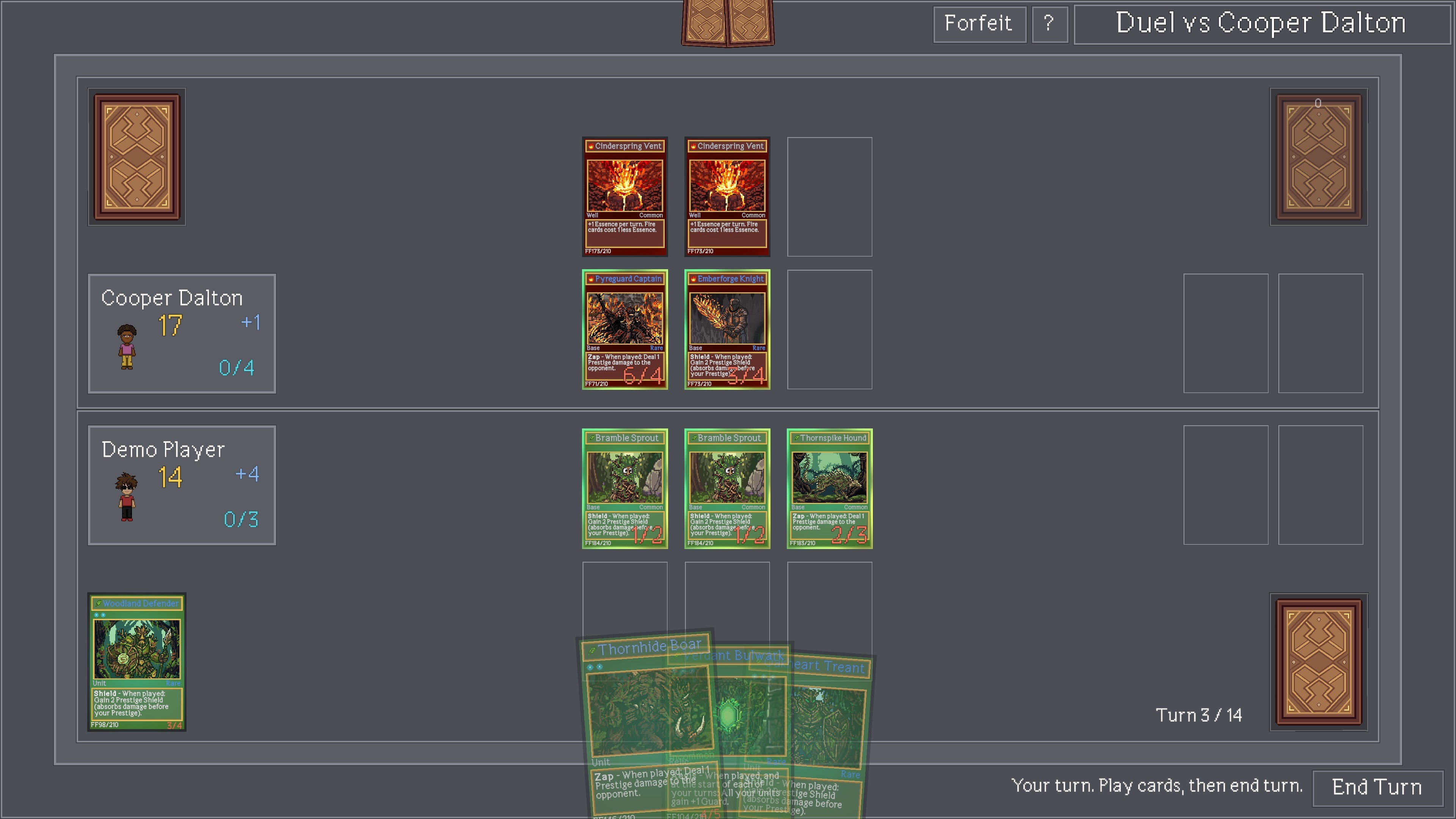This screenshot has width=1456, height=819.
Task: Click the Turn 3 / 14 counter
Action: tap(1198, 715)
